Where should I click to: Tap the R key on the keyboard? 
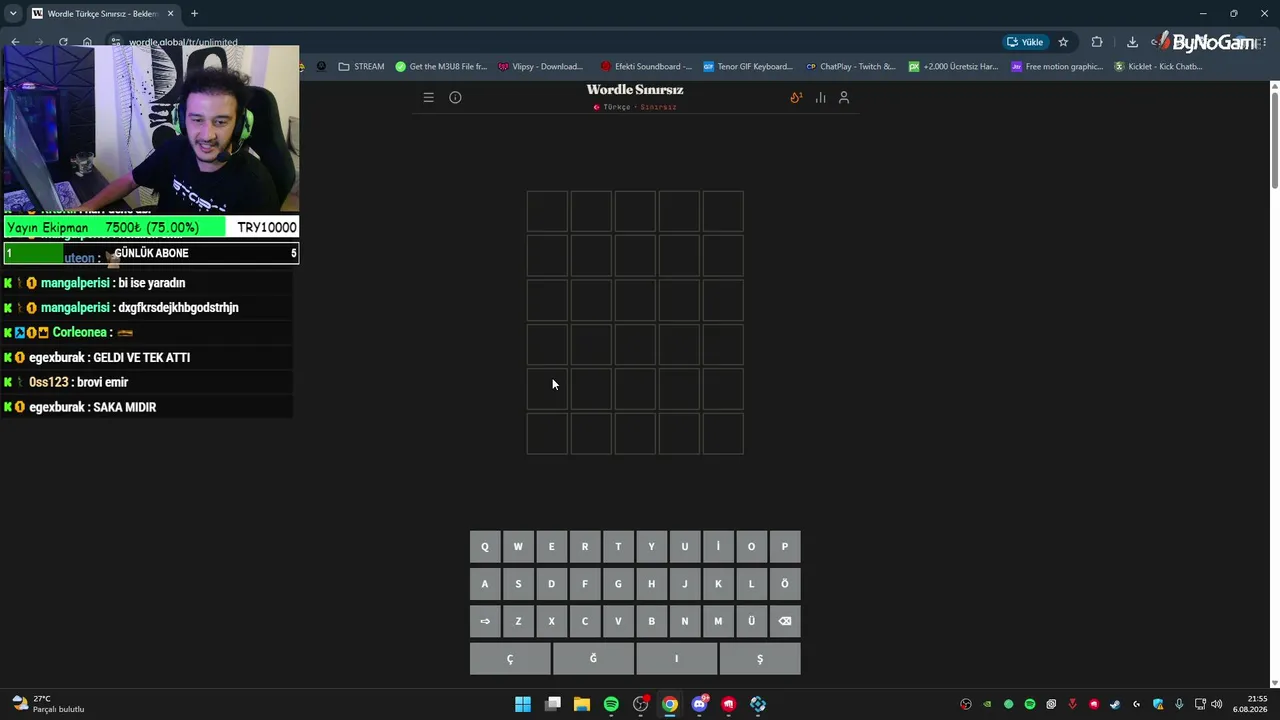click(x=585, y=547)
